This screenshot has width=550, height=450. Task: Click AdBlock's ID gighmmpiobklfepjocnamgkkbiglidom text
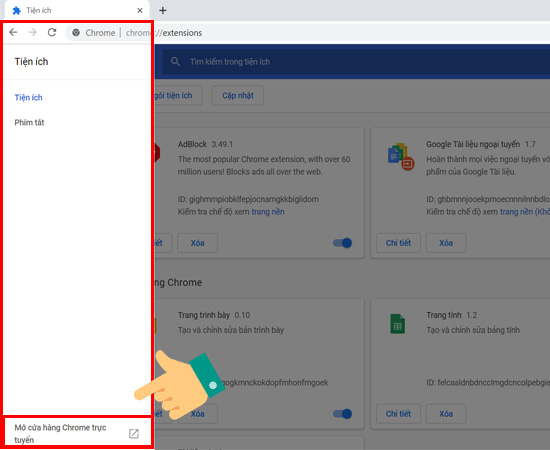(x=248, y=199)
